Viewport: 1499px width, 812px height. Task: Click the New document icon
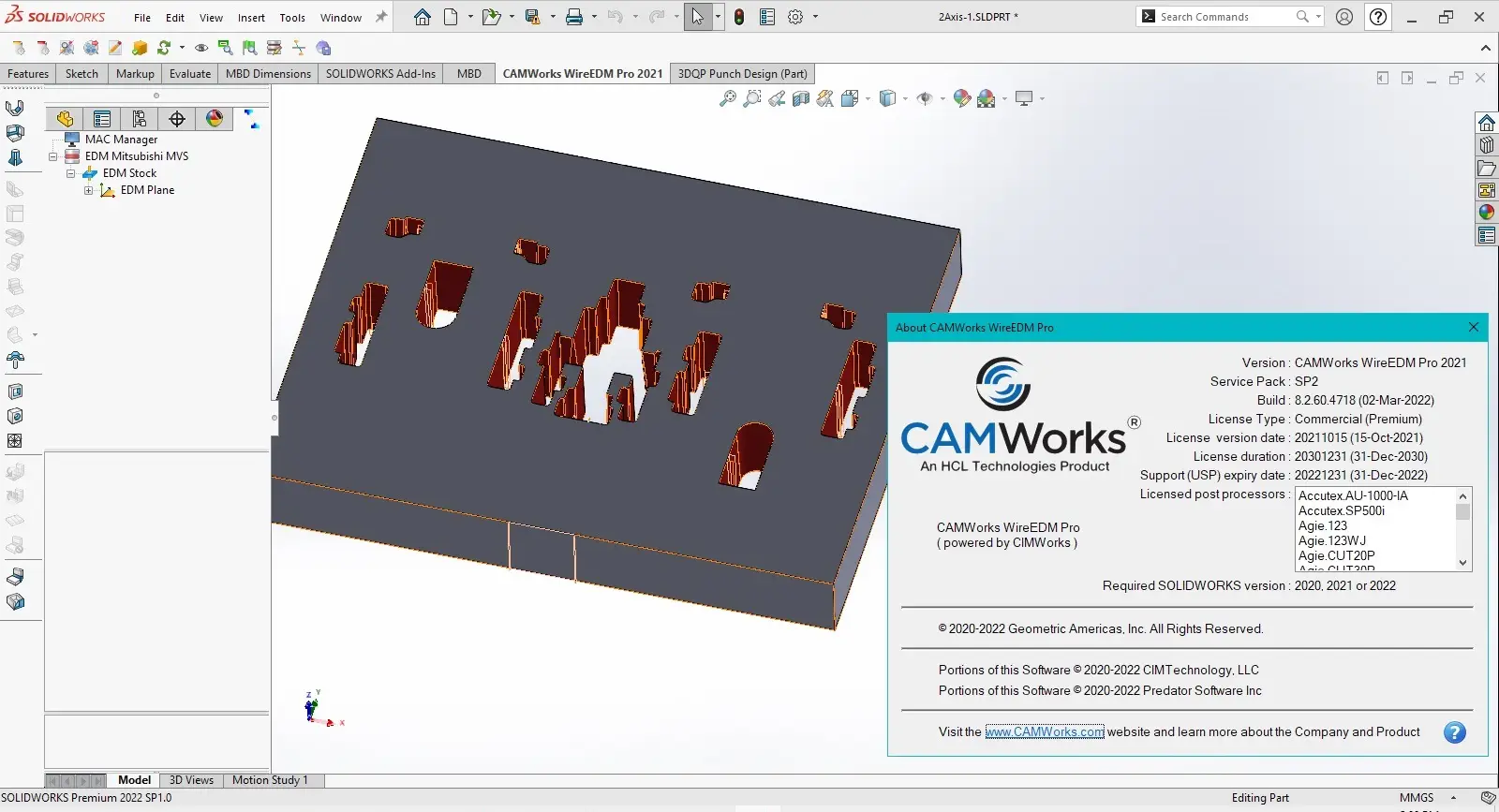pos(451,17)
